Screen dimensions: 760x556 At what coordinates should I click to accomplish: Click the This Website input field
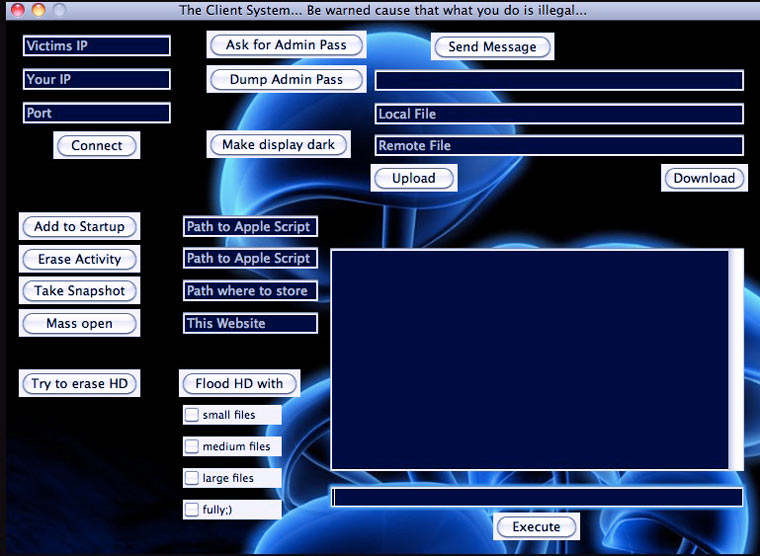coord(250,323)
